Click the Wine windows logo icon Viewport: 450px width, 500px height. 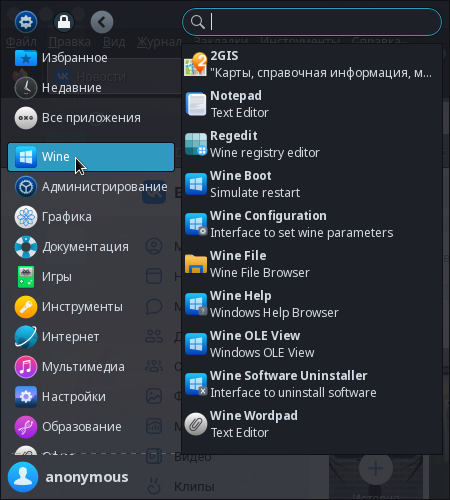pos(26,157)
